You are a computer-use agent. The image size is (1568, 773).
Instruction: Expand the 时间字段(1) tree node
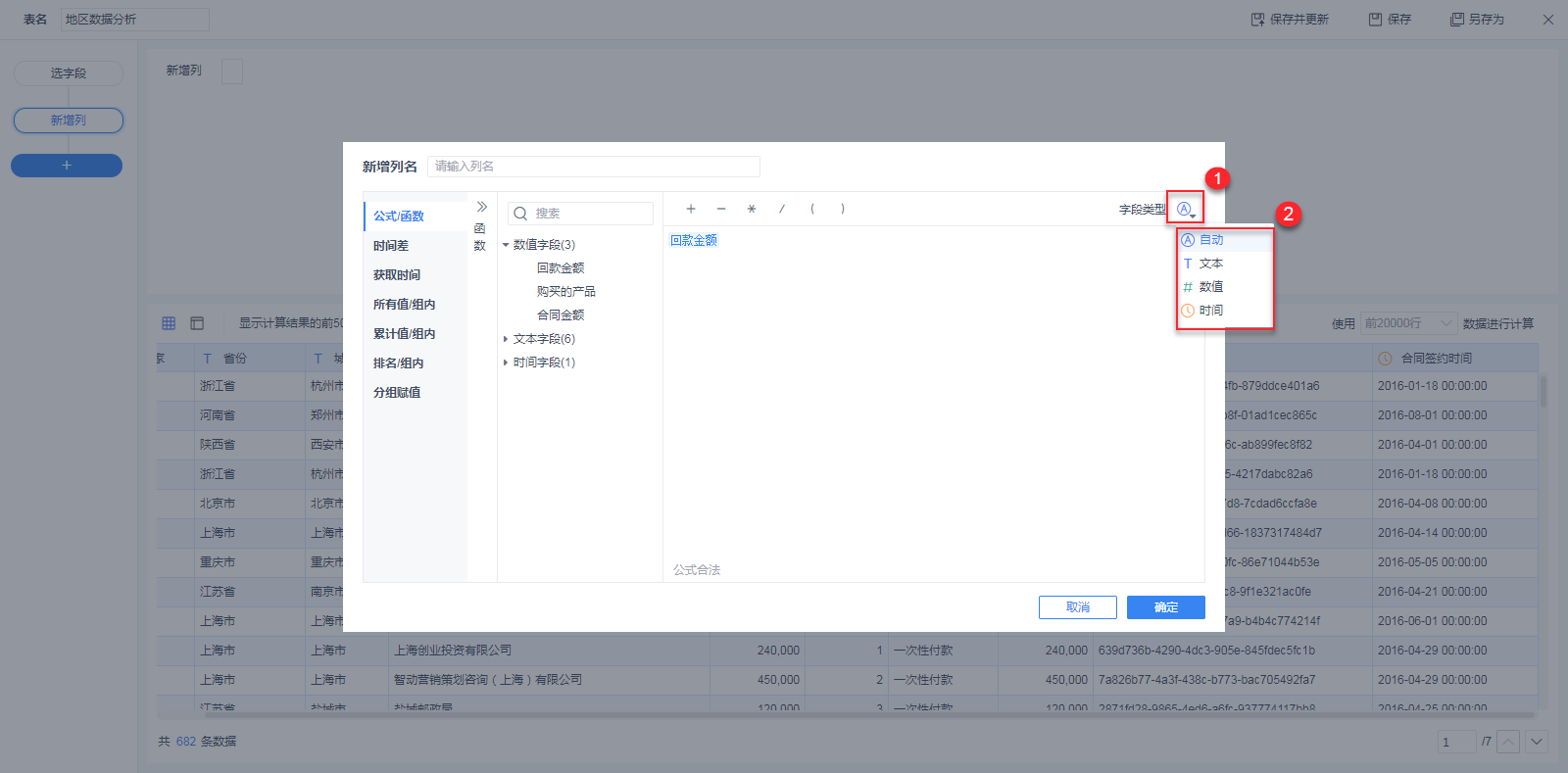point(506,362)
